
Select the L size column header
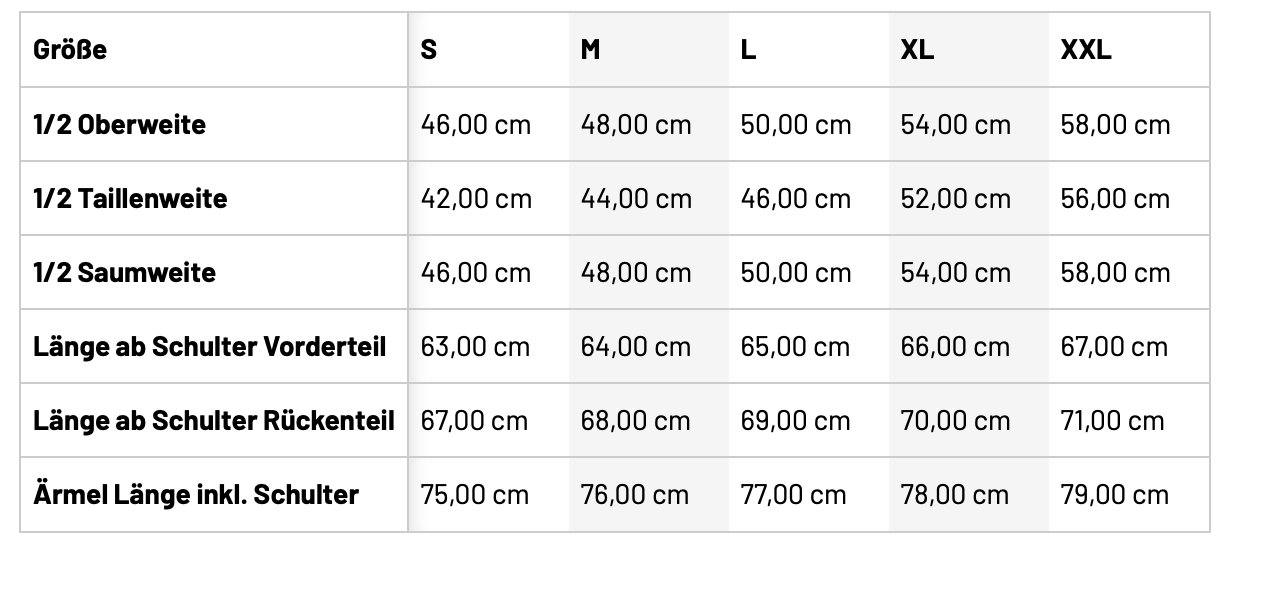coord(748,49)
